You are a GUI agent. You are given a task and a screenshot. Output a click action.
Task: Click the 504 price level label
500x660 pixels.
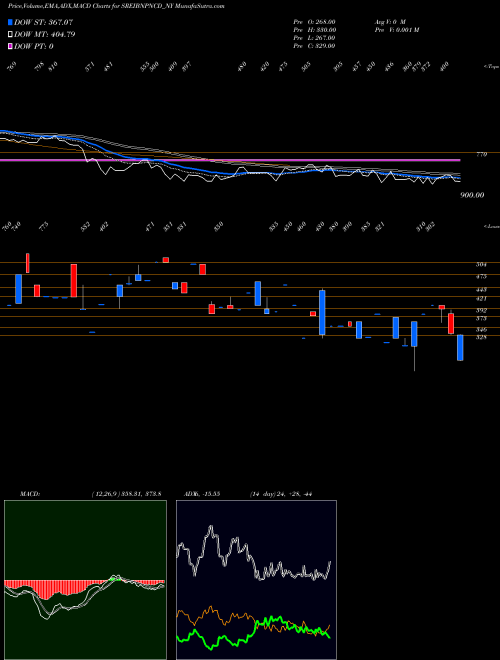(x=481, y=265)
